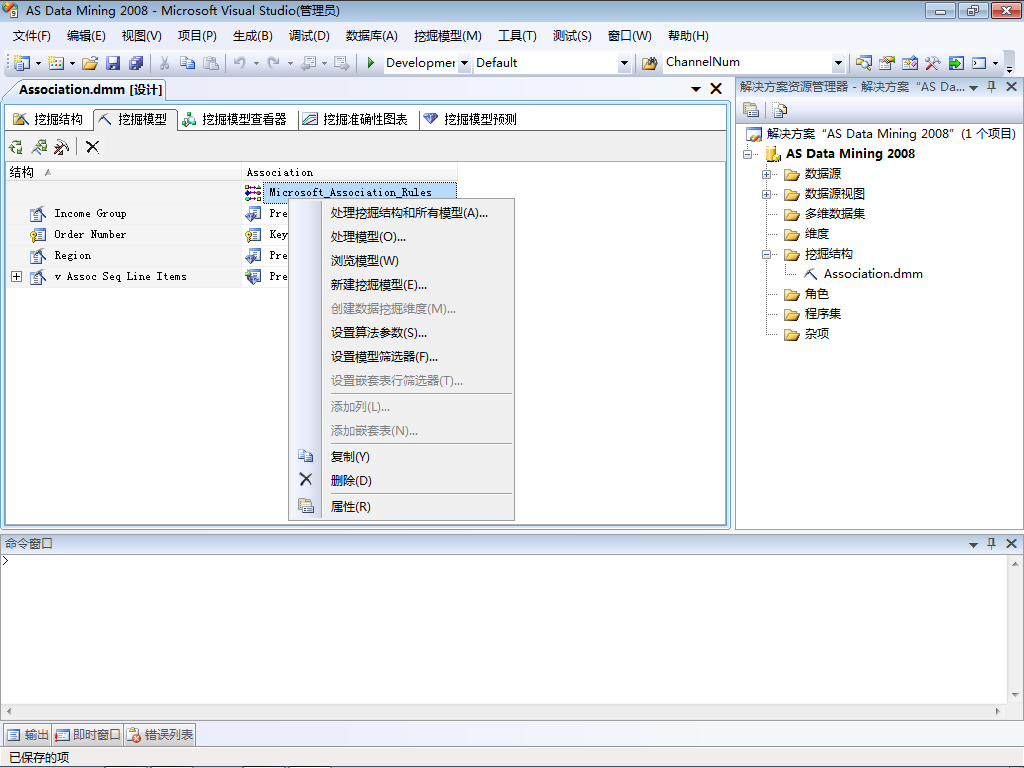Click the find in files icon beside ChannelNum
Viewport: 1024px width, 768px height.
point(649,63)
